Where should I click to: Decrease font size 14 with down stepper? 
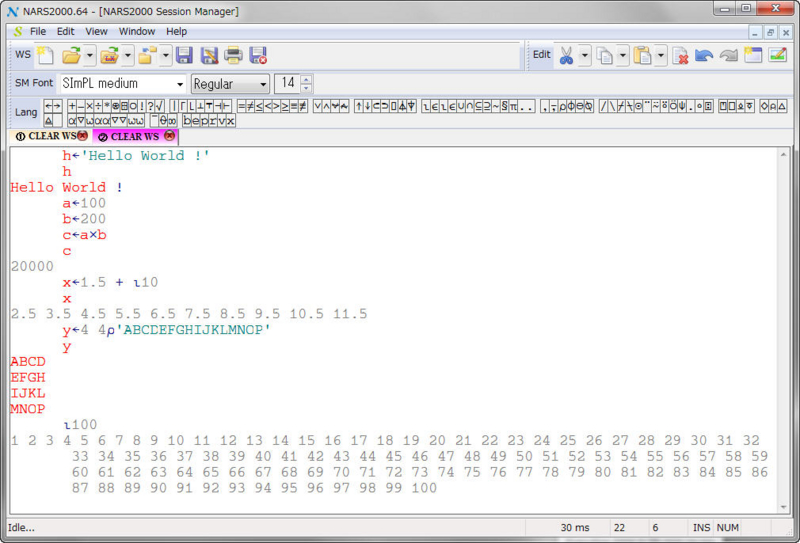pyautogui.click(x=306, y=88)
